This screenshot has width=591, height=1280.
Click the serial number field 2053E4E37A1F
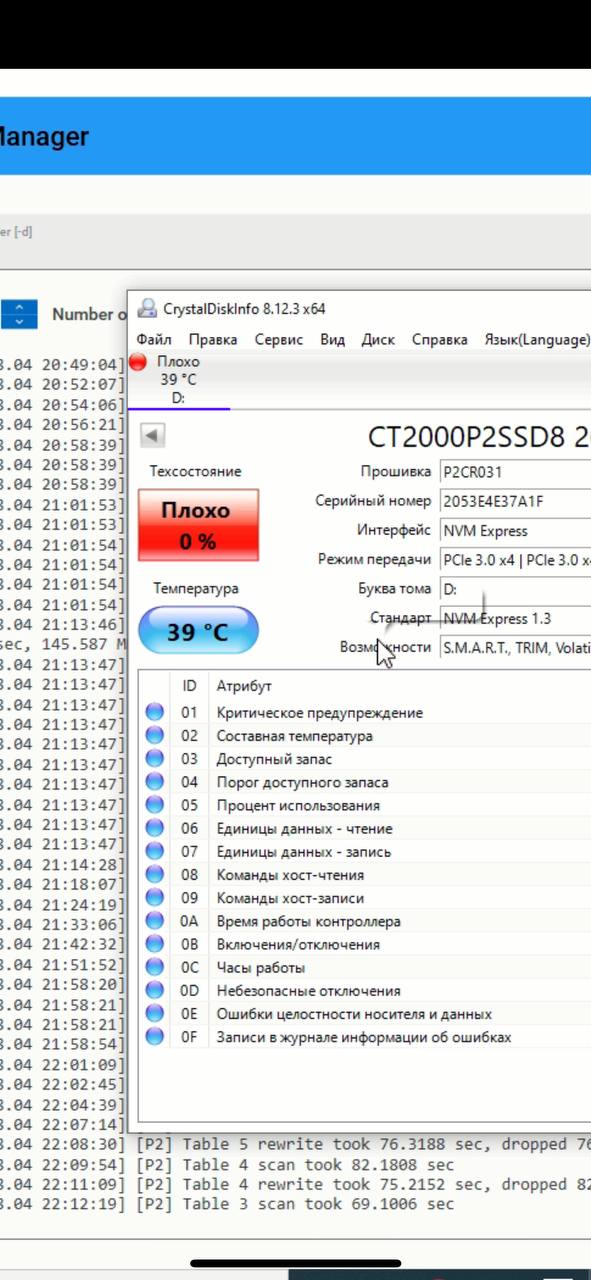point(515,501)
